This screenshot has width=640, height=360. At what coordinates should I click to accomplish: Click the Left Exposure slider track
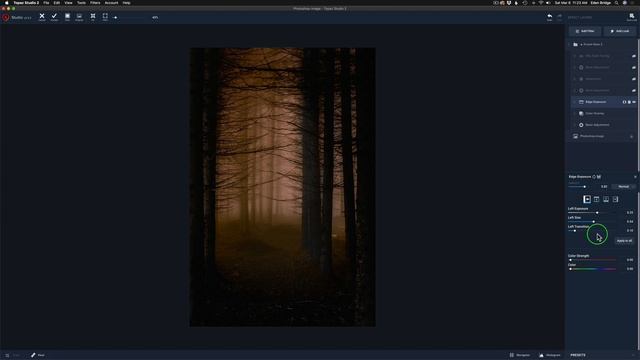click(592, 213)
